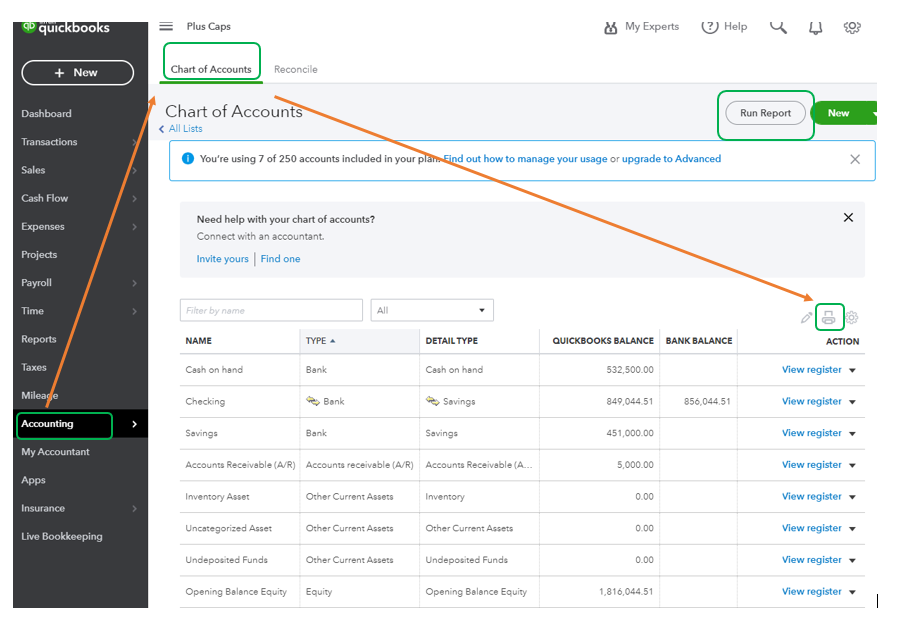Viewport: 924px width, 619px height.
Task: Print the account list using printer icon
Action: [x=829, y=318]
